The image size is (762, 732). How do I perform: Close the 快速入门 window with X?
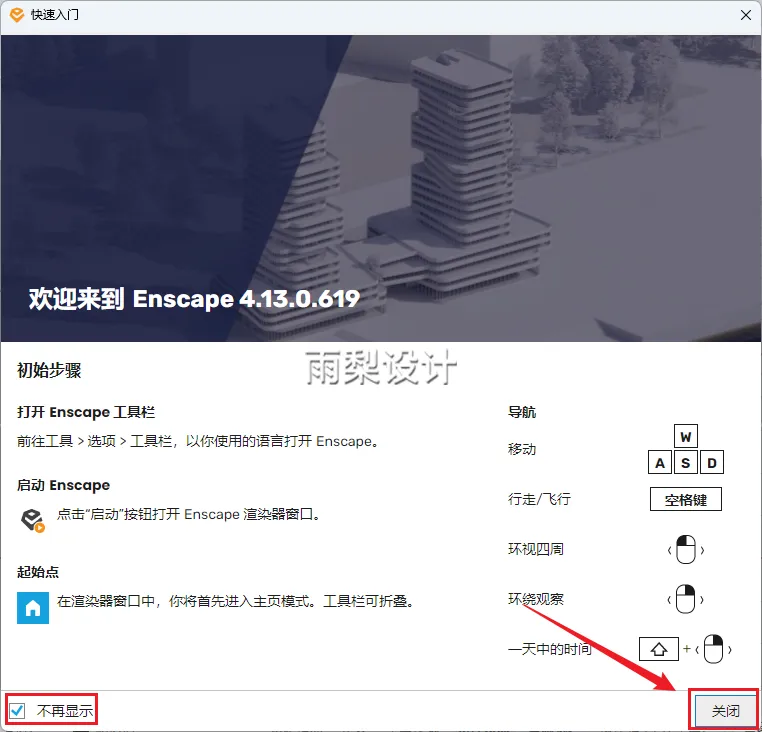746,15
